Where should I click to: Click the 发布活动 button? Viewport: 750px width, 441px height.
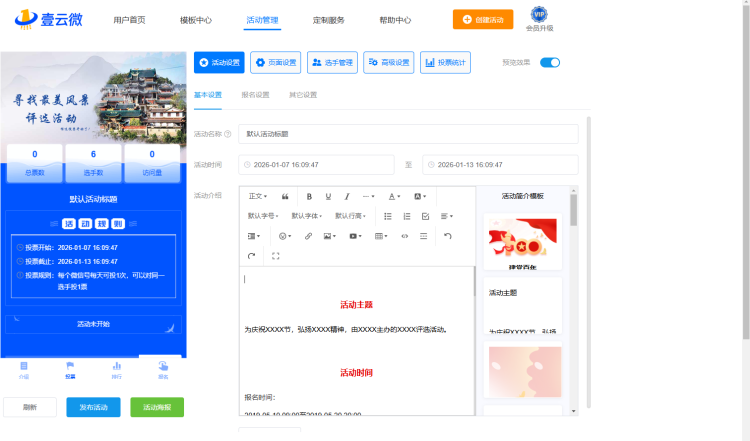point(93,407)
